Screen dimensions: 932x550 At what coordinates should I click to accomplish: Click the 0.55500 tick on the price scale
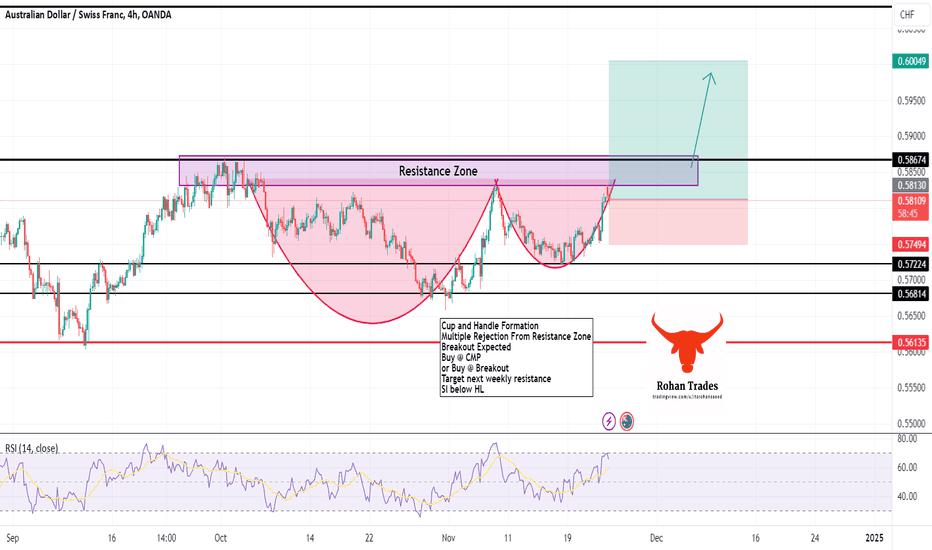coord(911,388)
